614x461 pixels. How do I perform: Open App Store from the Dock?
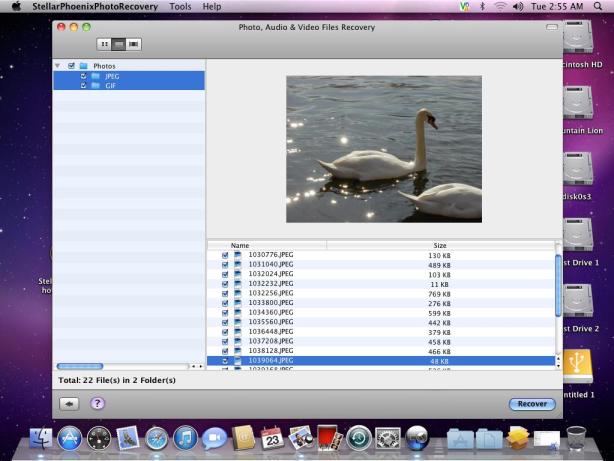pos(70,438)
